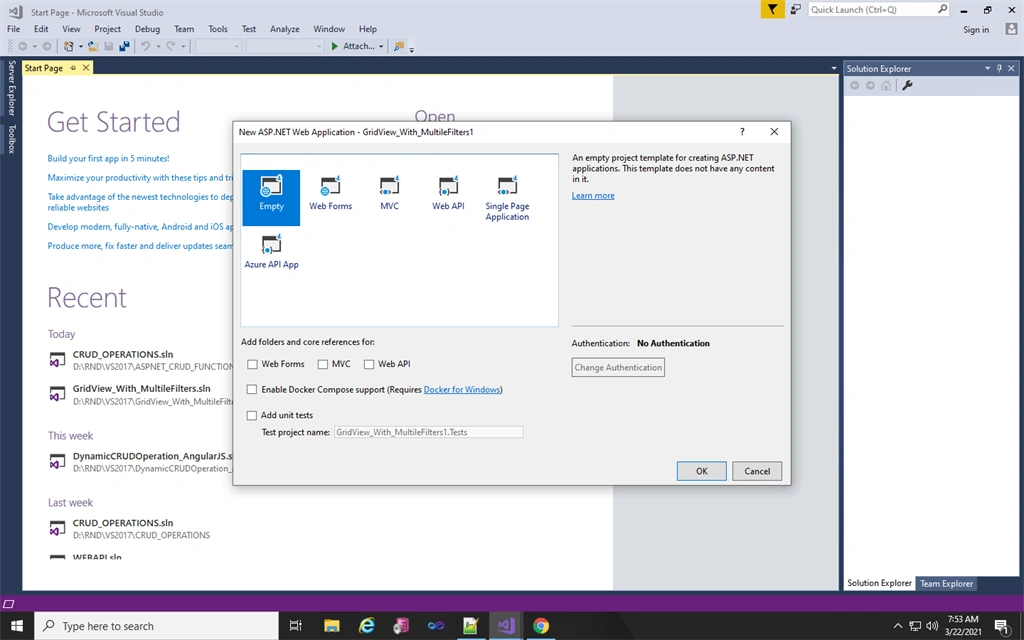Image resolution: width=1024 pixels, height=640 pixels.
Task: Open the File menu
Action: coord(13,29)
